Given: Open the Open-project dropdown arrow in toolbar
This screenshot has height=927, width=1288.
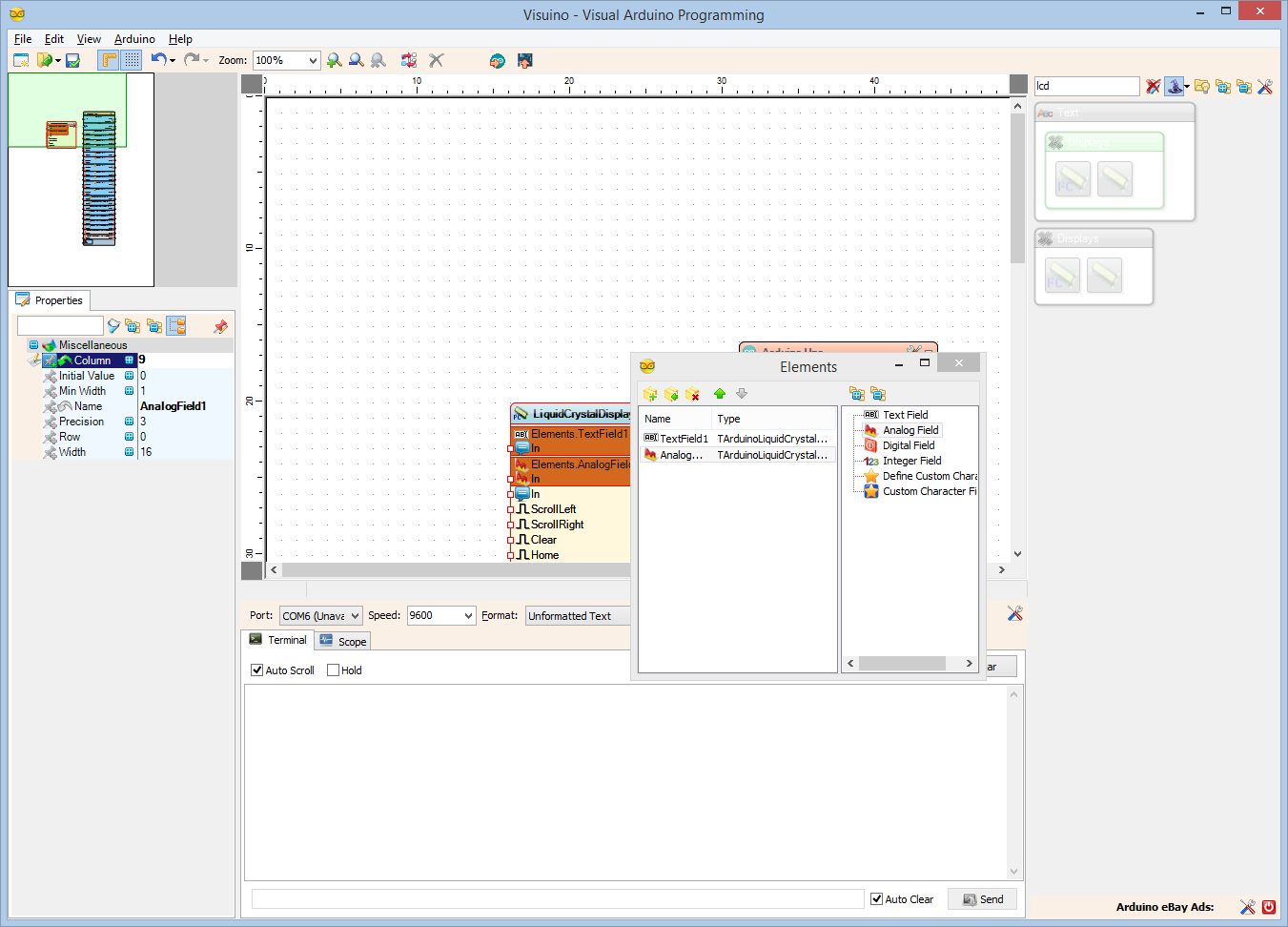Looking at the screenshot, I should click(x=58, y=61).
